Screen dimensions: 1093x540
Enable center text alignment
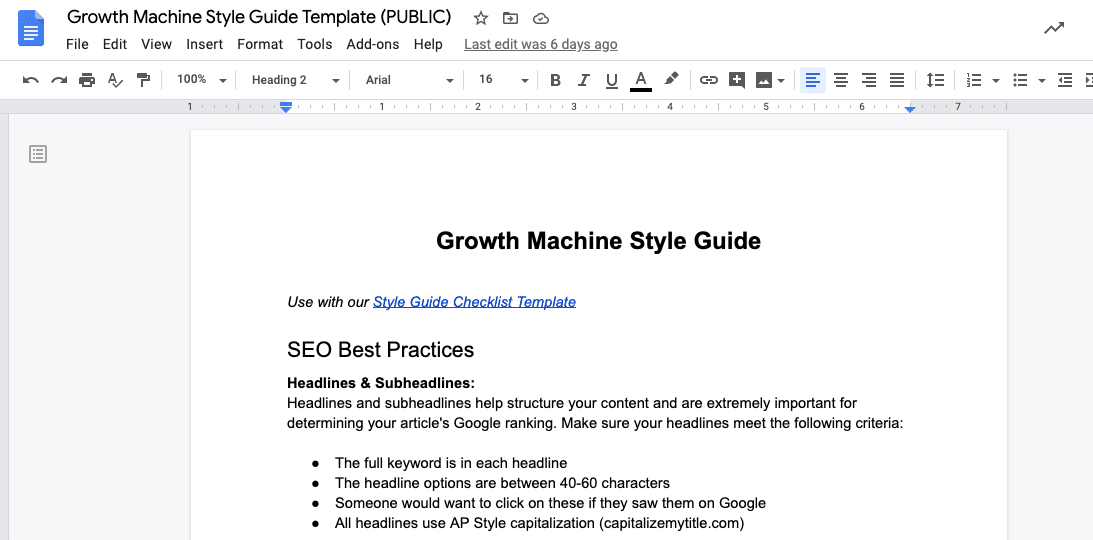[841, 80]
